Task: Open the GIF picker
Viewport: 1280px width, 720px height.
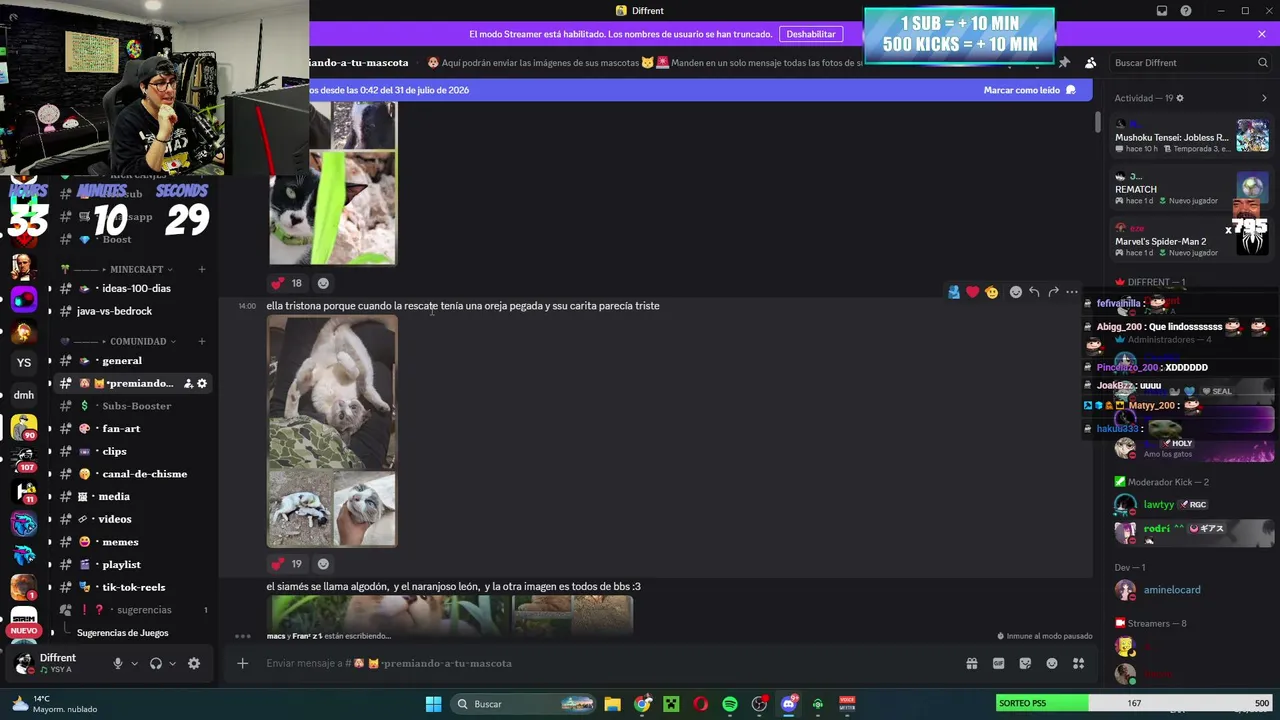Action: pyautogui.click(x=998, y=663)
